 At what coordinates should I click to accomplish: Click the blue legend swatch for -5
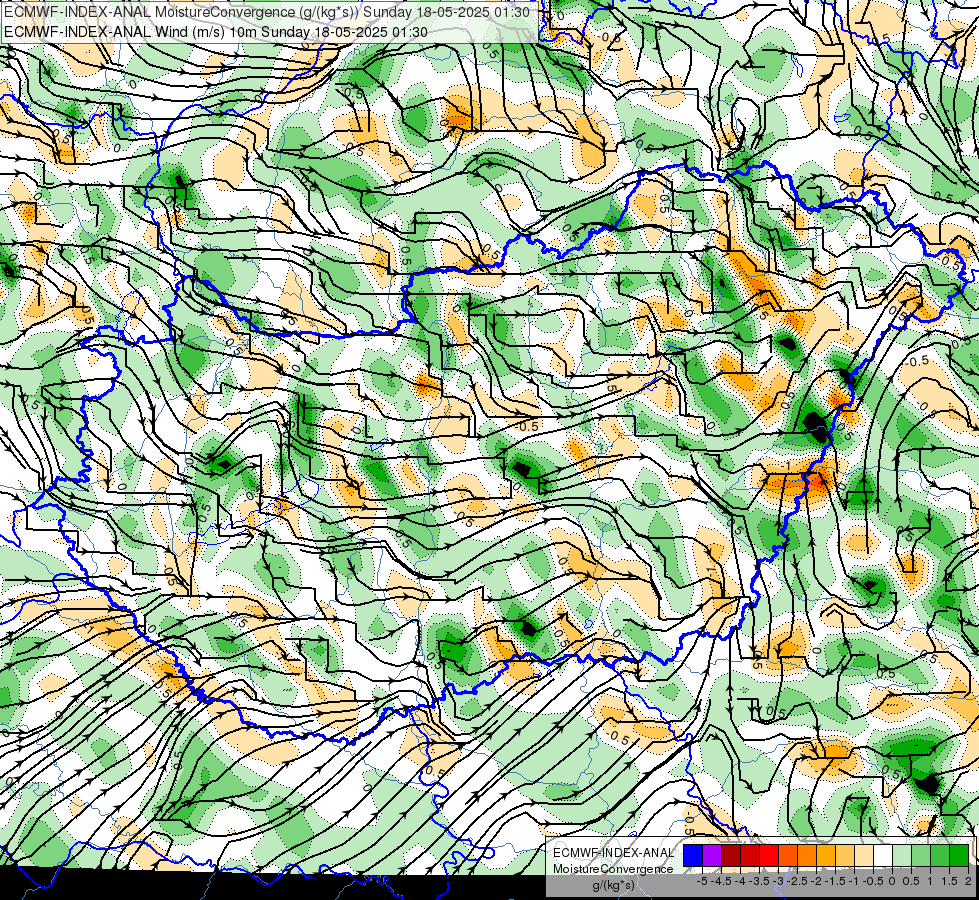693,856
